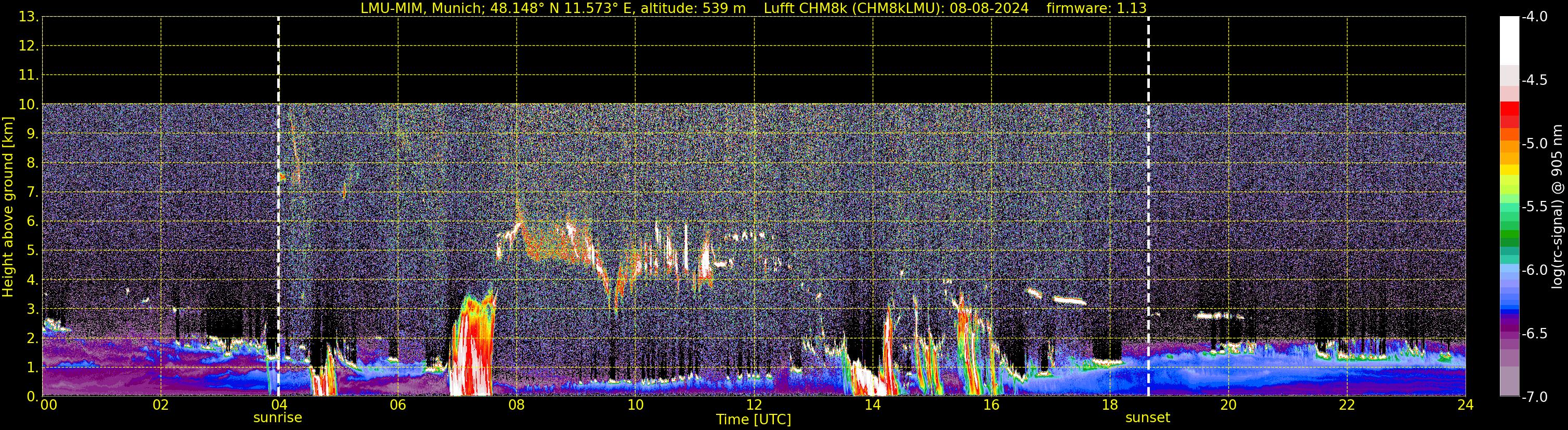1568x430 pixels.
Task: Click the colorbar label '-4.0'
Action: (x=1534, y=17)
